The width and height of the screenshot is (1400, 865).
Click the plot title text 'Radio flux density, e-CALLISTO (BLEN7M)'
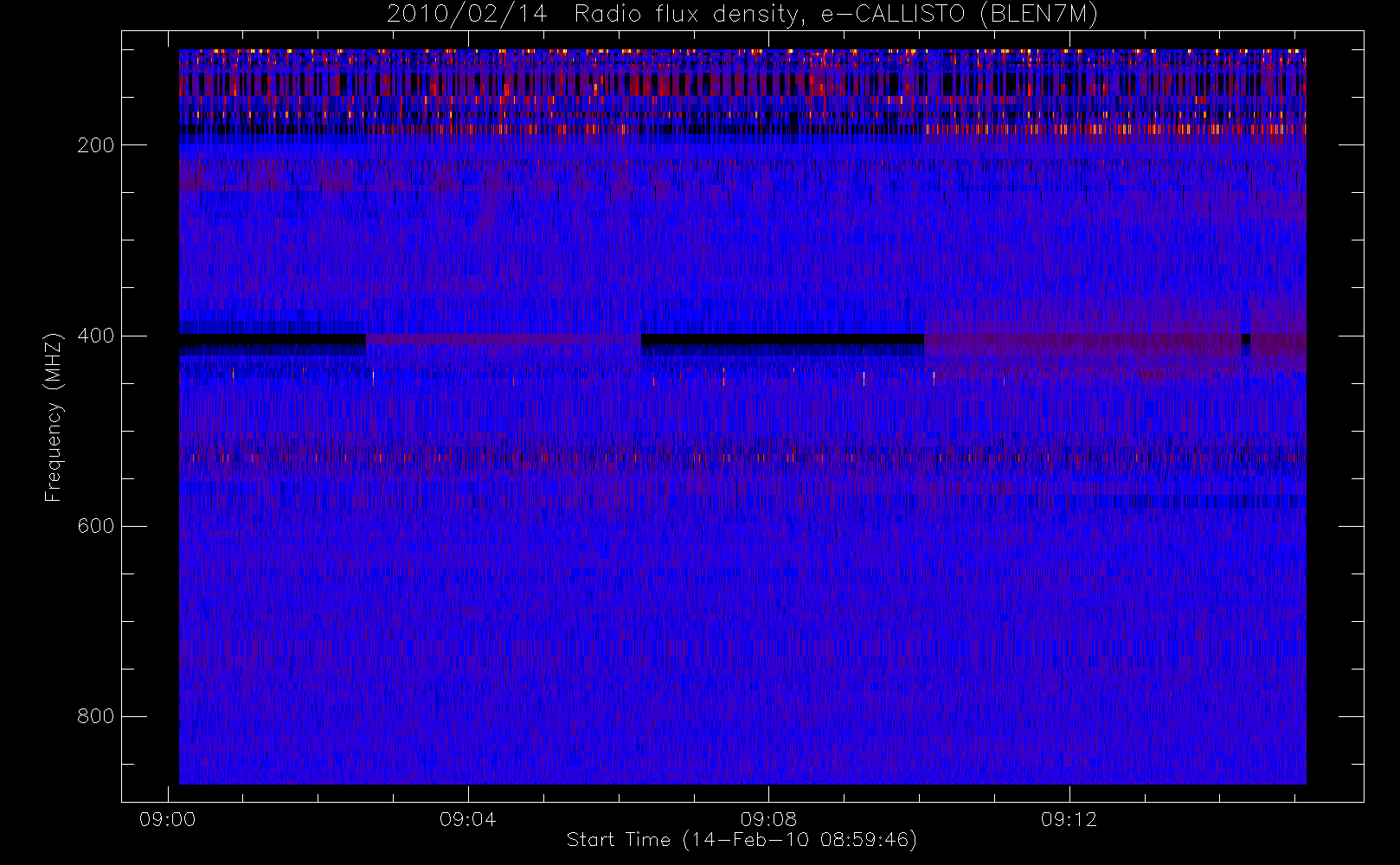[x=836, y=15]
